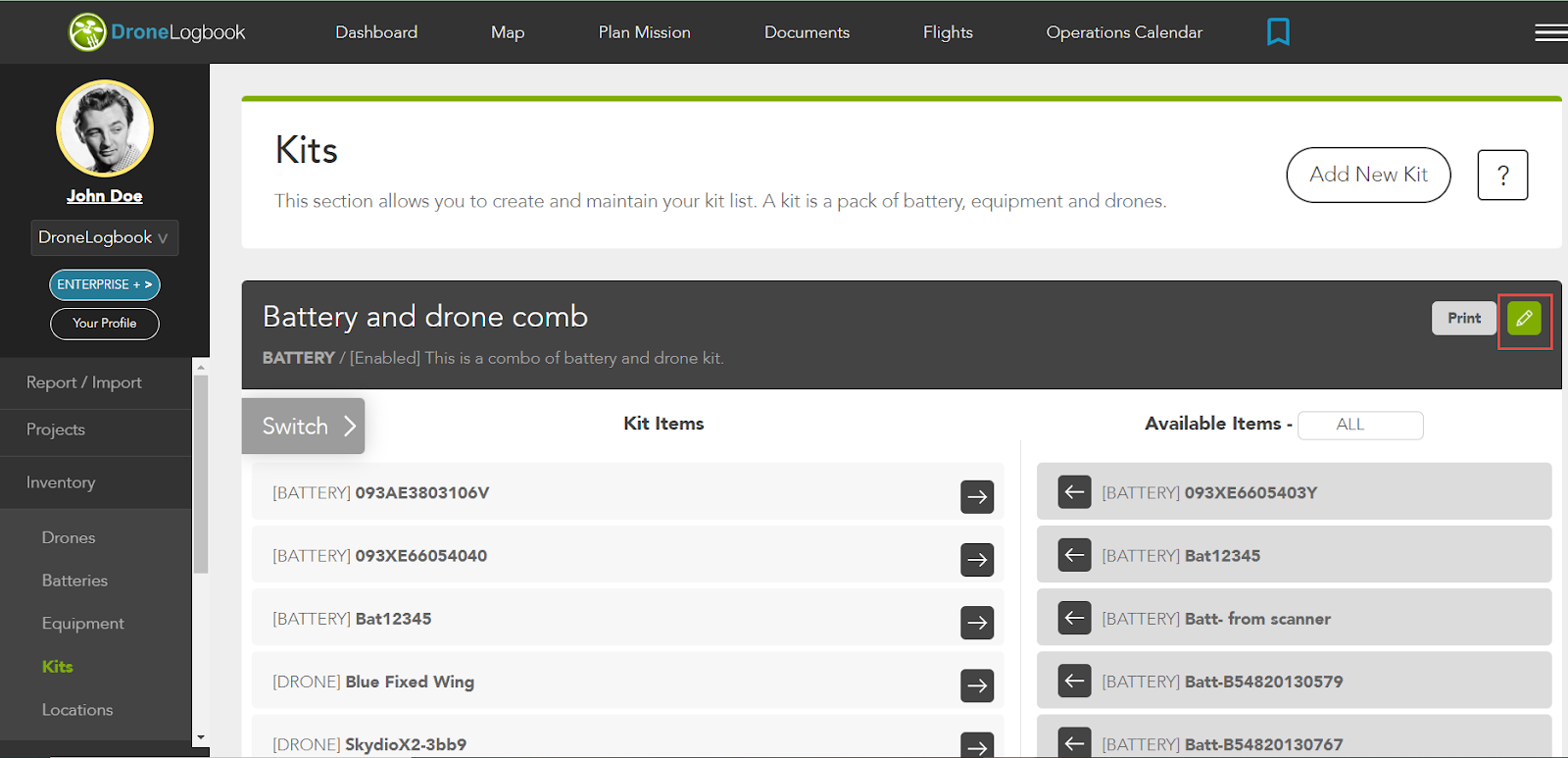Click the Add New Kit button
The height and width of the screenshot is (758, 1568).
click(1368, 175)
